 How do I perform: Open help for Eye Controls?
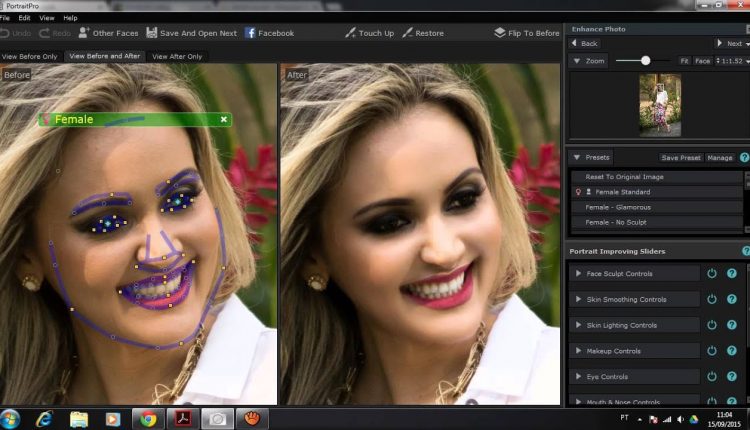point(732,376)
